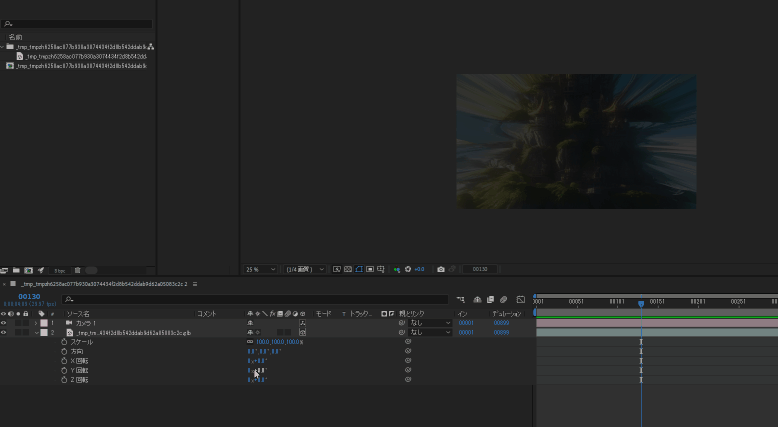Screen dimensions: 778x427
Task: Click the show channel color icon in viewer
Action: point(397,269)
